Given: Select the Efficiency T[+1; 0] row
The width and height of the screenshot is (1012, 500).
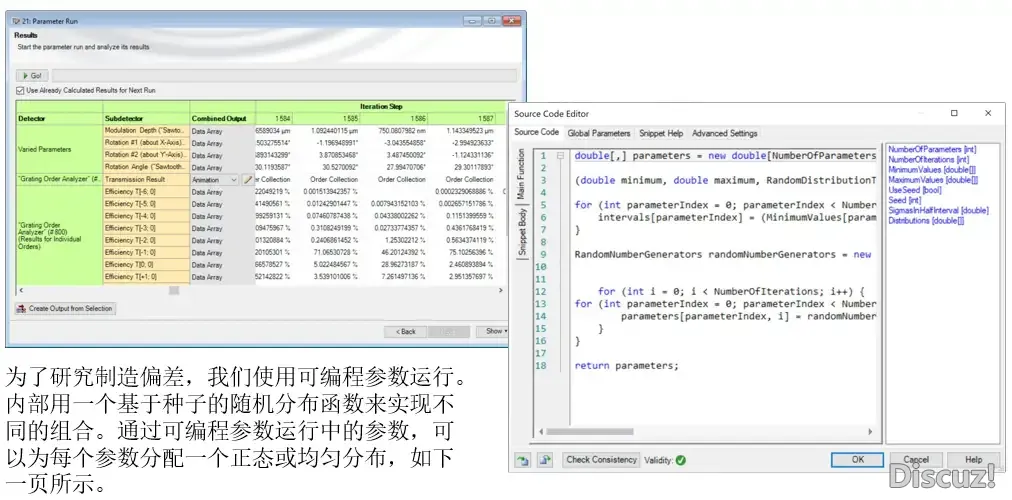Looking at the screenshot, I should tap(146, 277).
